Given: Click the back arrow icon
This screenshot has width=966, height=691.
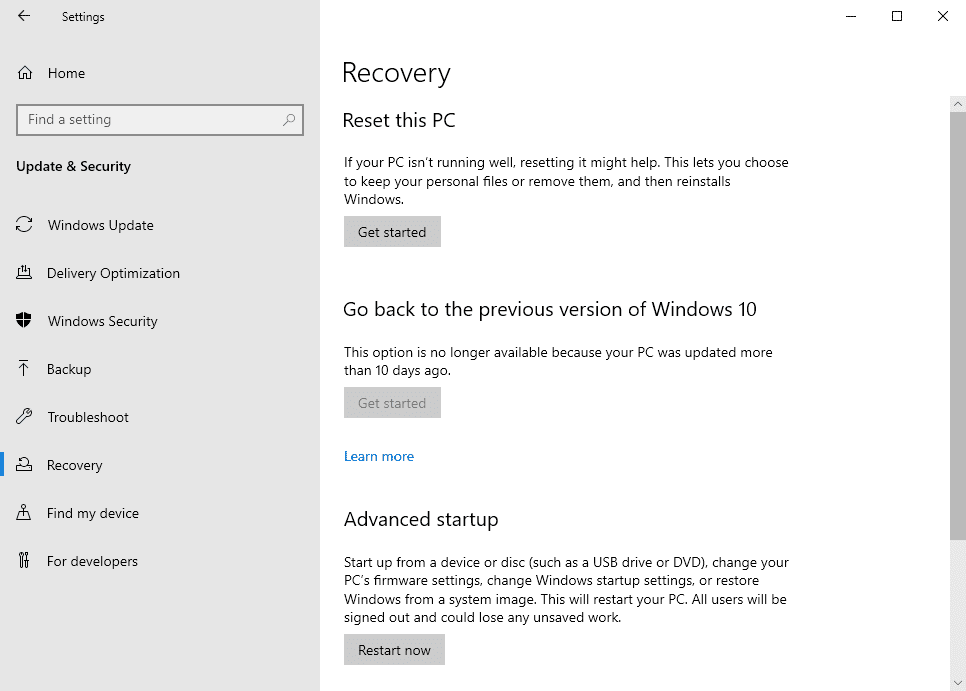Looking at the screenshot, I should (24, 16).
